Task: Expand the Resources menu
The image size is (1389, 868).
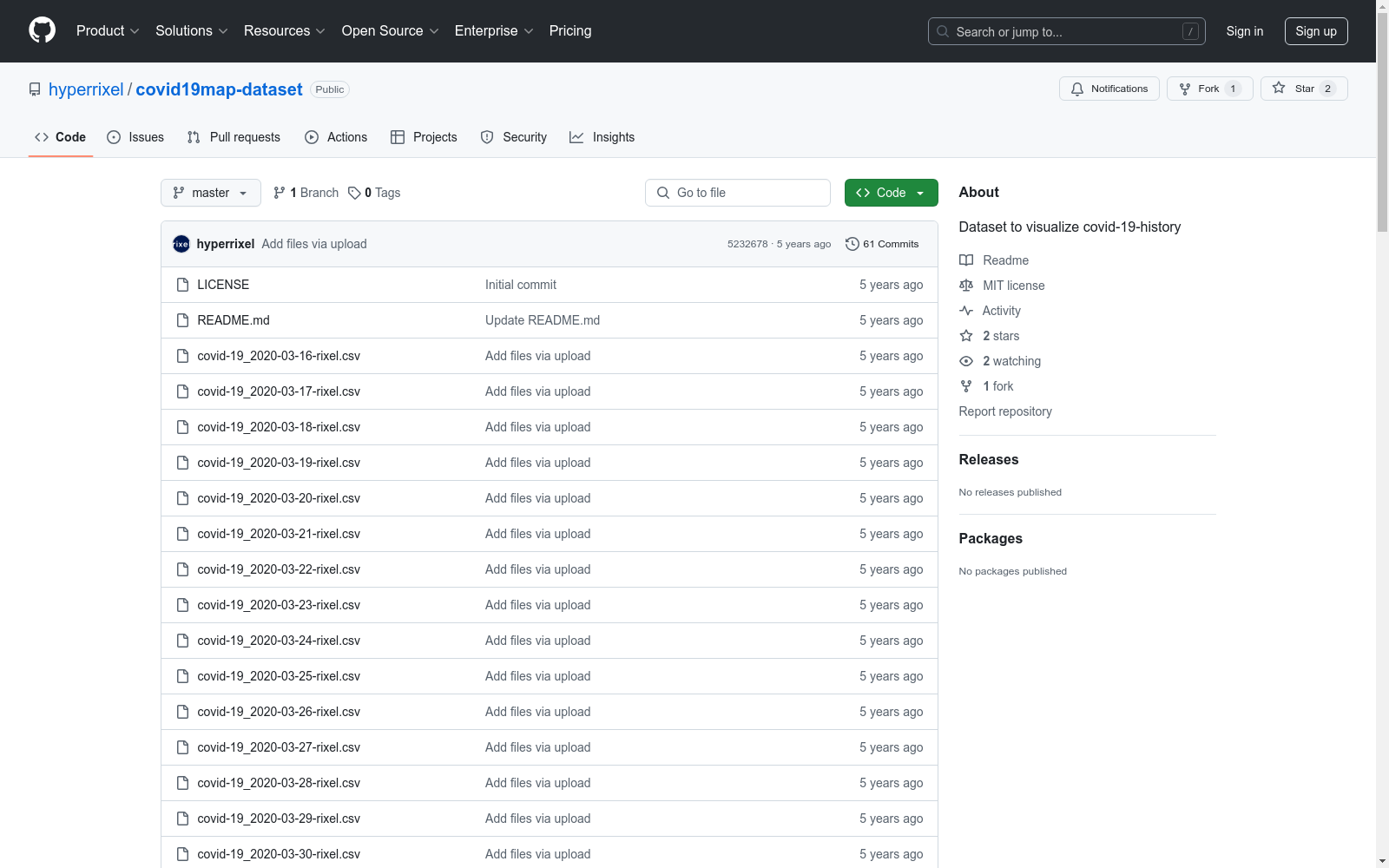Action: (285, 31)
